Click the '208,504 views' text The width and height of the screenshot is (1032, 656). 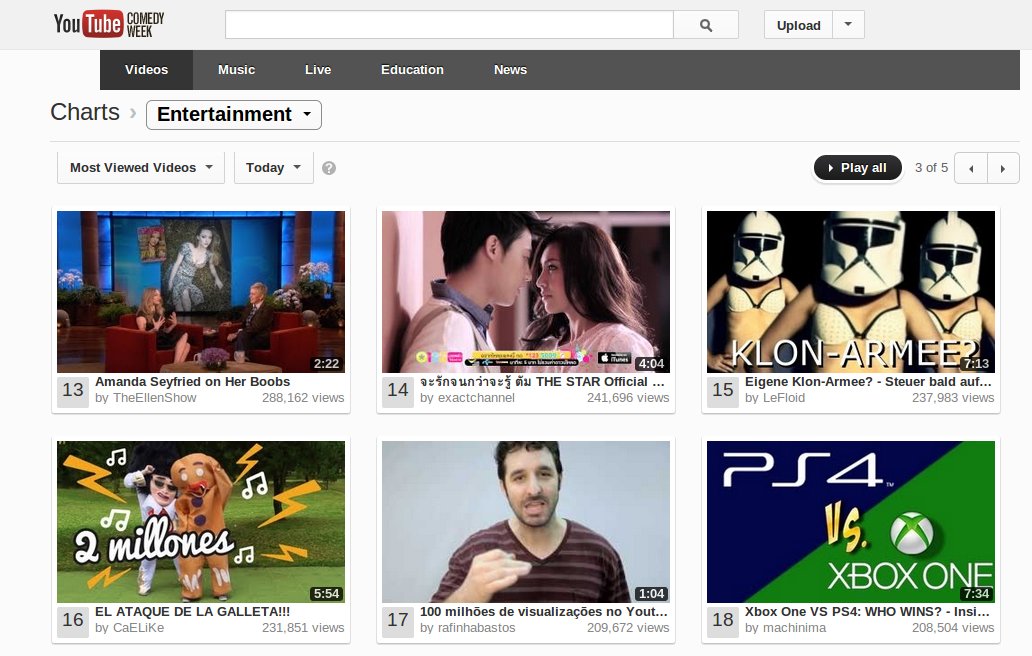click(x=953, y=628)
